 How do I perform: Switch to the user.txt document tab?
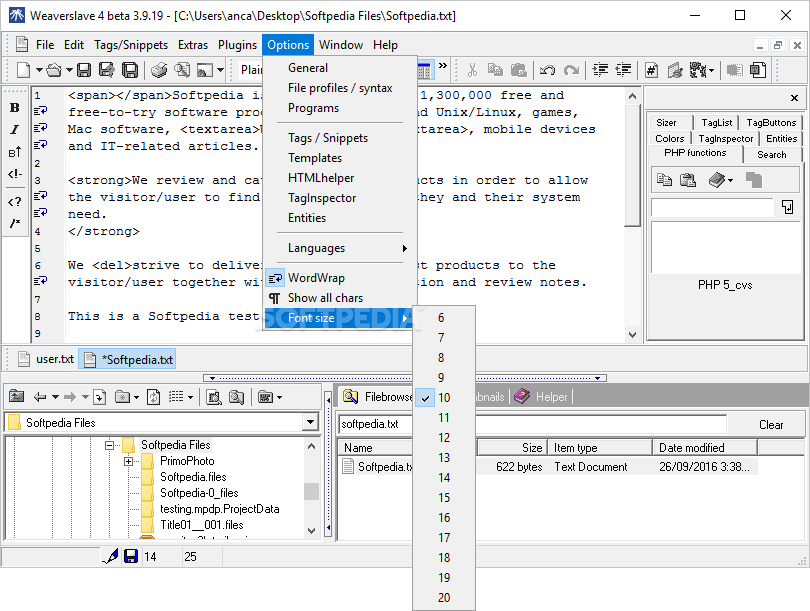tap(46, 359)
